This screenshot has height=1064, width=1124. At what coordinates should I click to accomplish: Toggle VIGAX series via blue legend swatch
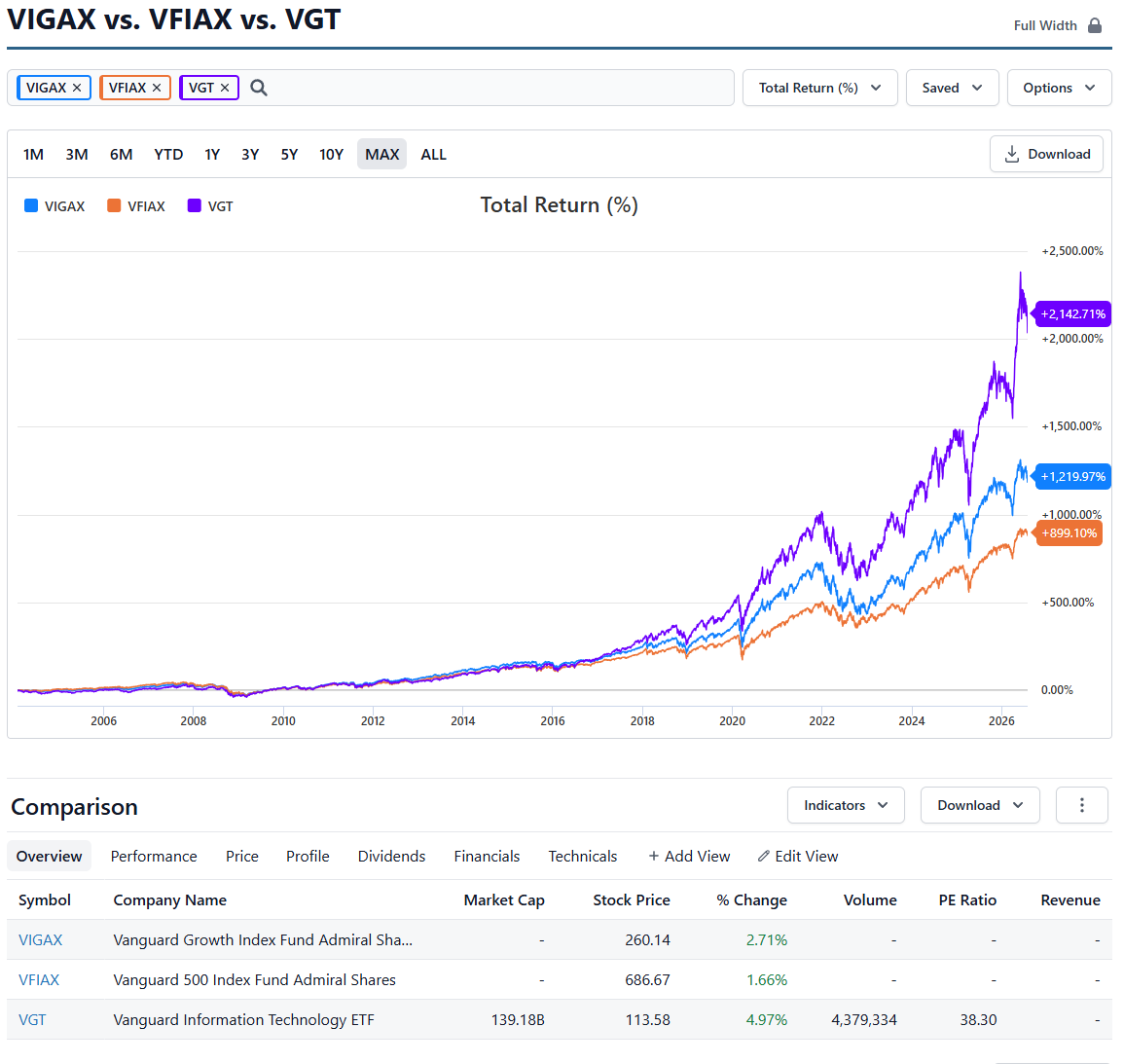tap(31, 205)
